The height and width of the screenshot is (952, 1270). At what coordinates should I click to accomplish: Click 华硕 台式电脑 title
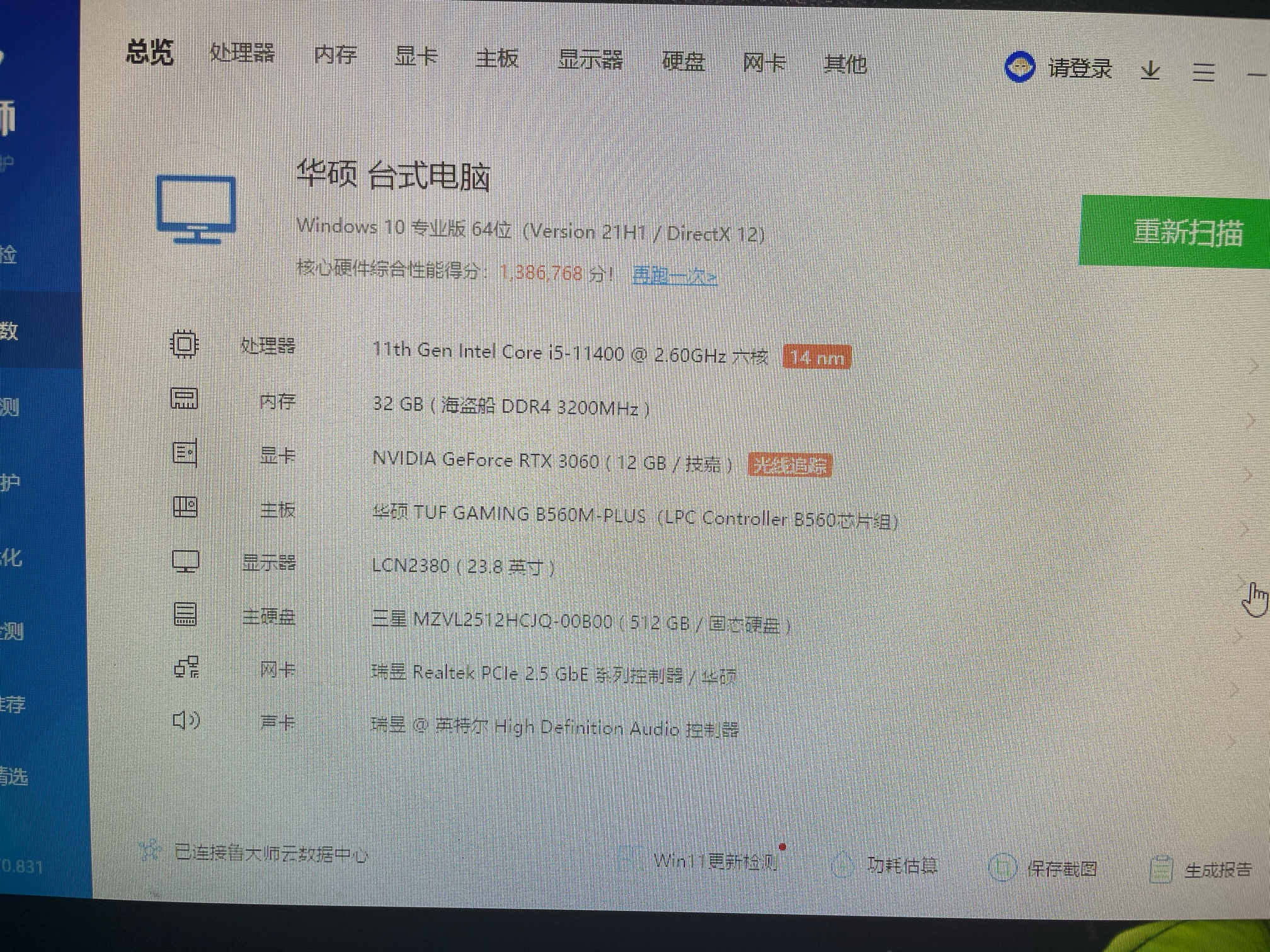coord(393,174)
